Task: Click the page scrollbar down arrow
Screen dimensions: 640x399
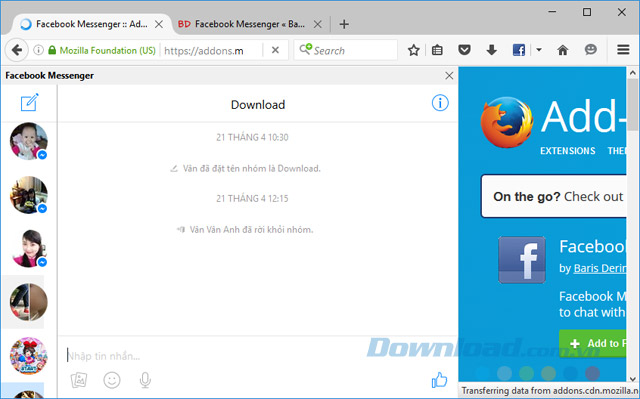Action: pyautogui.click(x=633, y=379)
